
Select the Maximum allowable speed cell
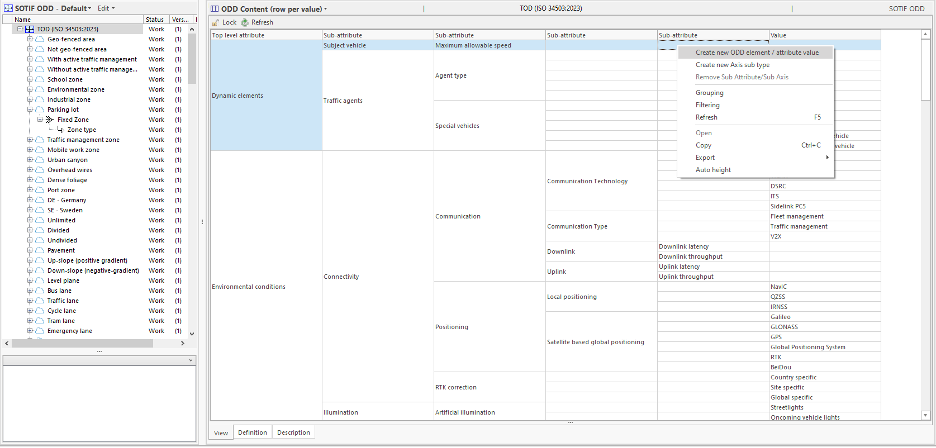489,45
